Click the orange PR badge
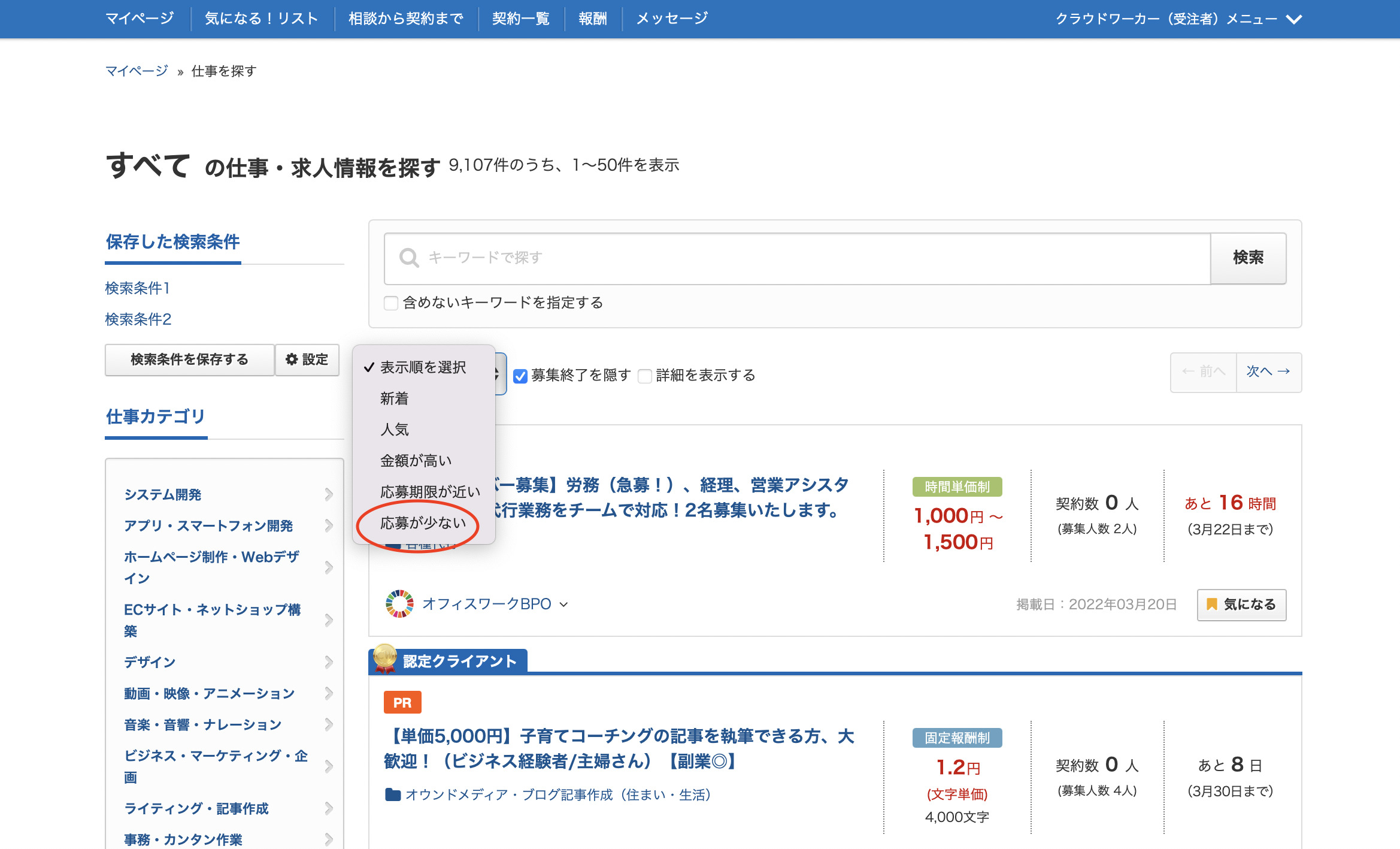This screenshot has width=1400, height=849. click(402, 703)
